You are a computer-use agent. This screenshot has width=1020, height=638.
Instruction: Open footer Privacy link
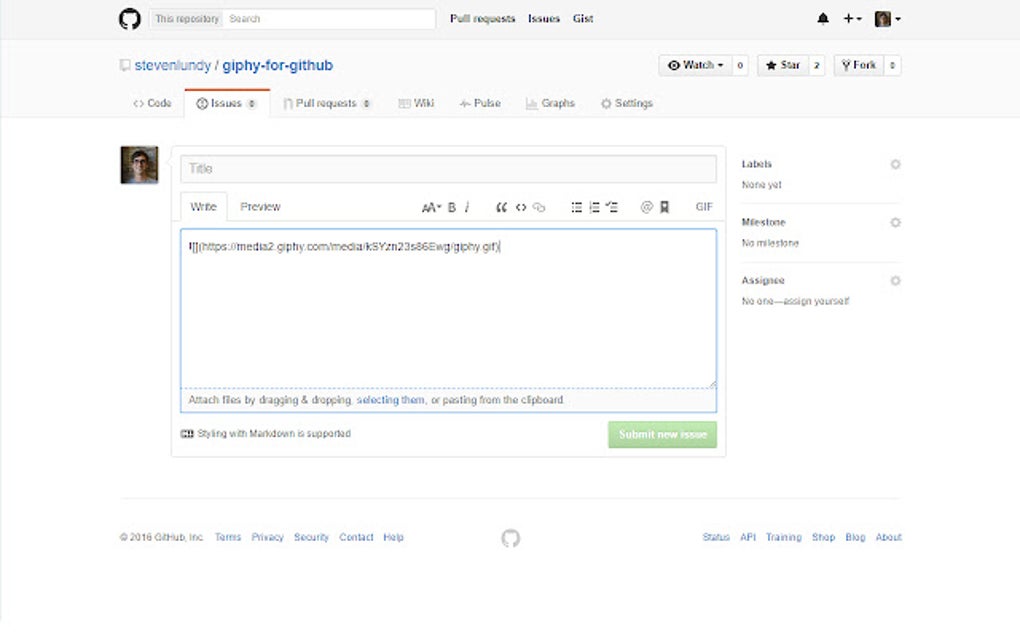267,537
